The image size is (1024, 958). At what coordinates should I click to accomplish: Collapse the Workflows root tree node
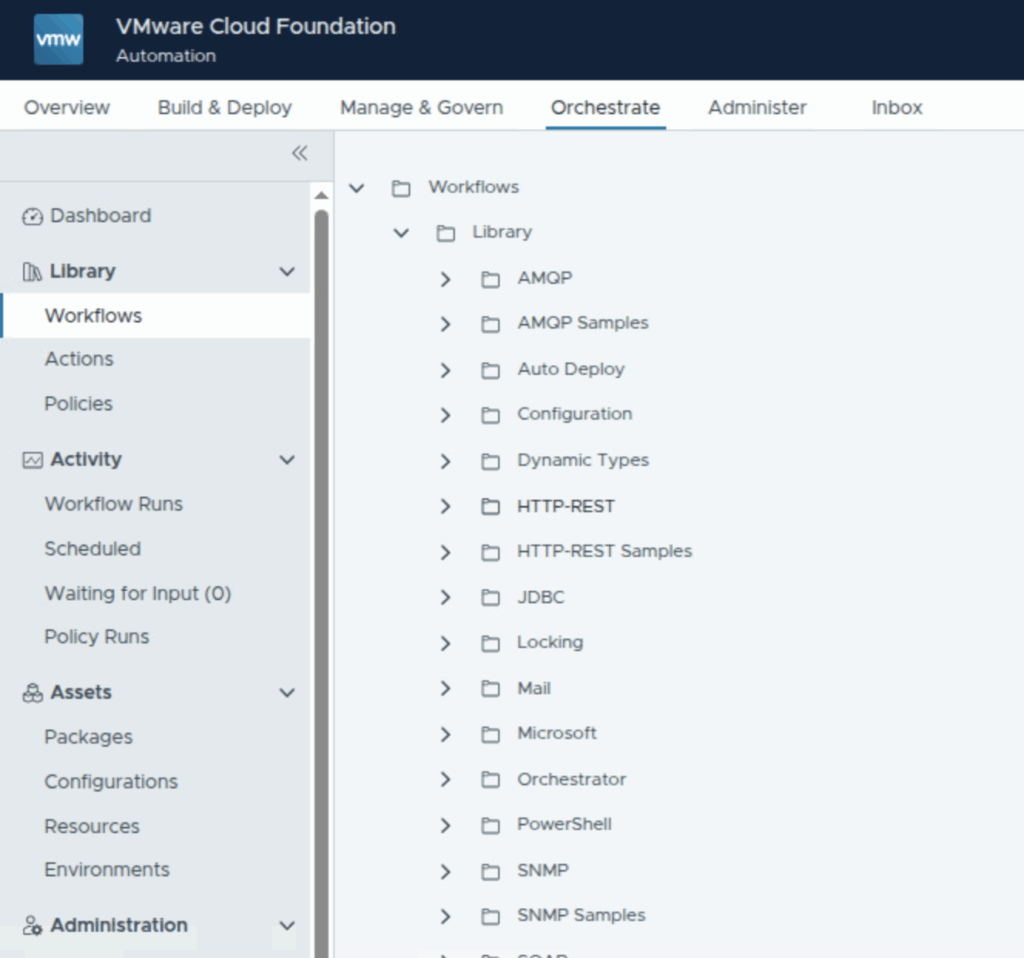click(x=357, y=188)
